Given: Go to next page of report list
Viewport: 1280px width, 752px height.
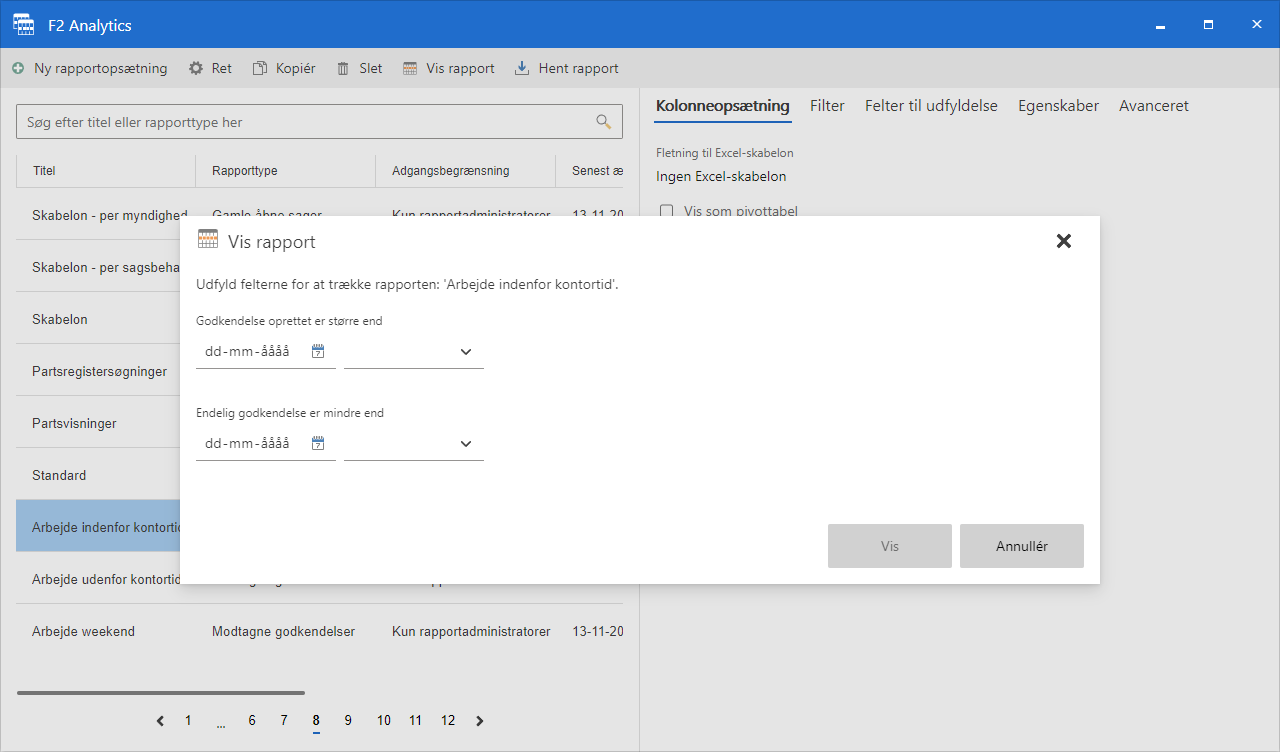Looking at the screenshot, I should tap(480, 721).
